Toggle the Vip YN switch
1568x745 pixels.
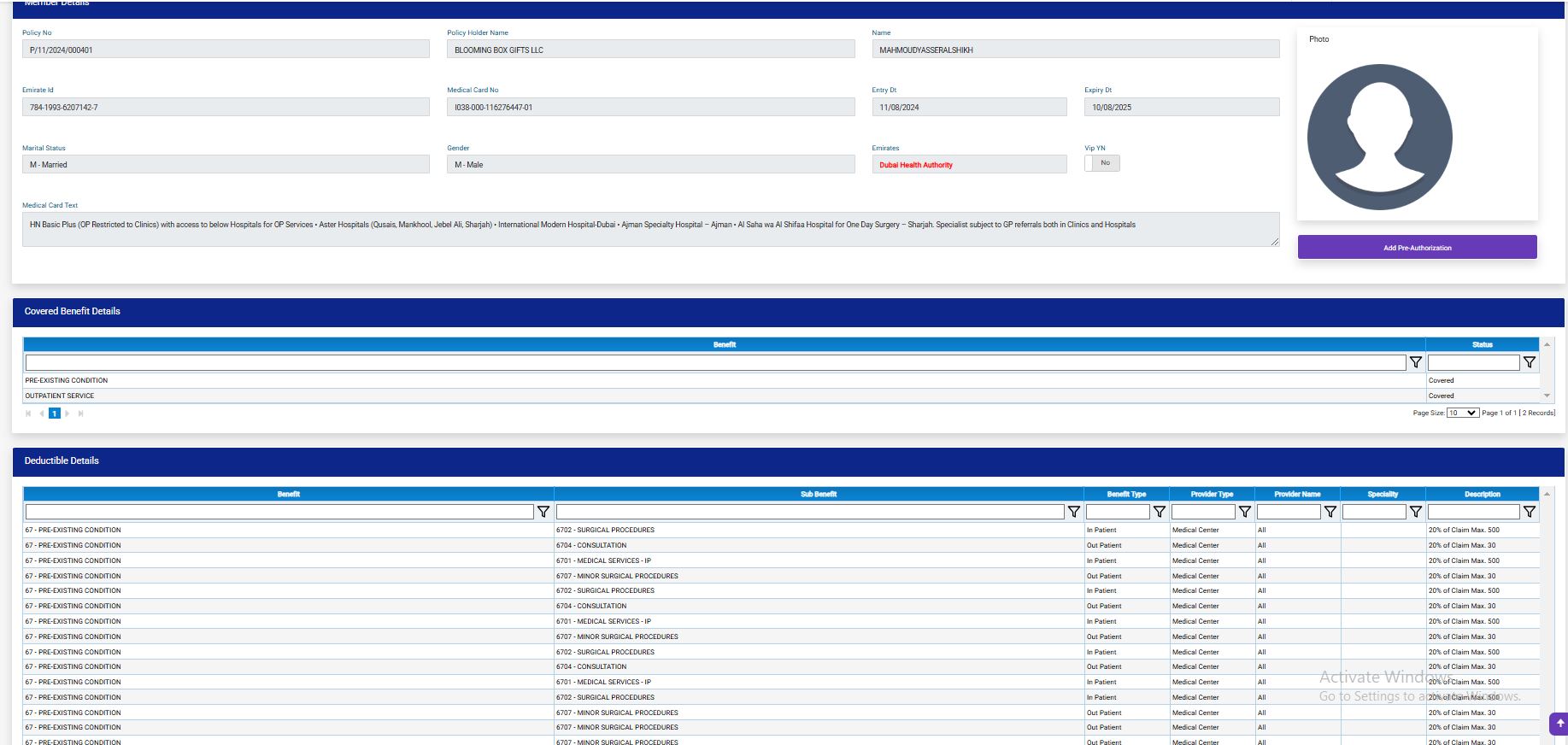tap(1101, 163)
